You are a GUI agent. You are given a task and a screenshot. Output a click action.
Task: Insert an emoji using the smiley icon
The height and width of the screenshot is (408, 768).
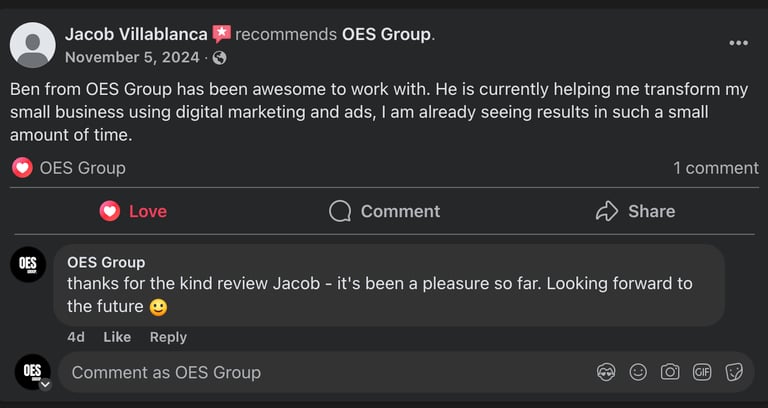tap(638, 372)
